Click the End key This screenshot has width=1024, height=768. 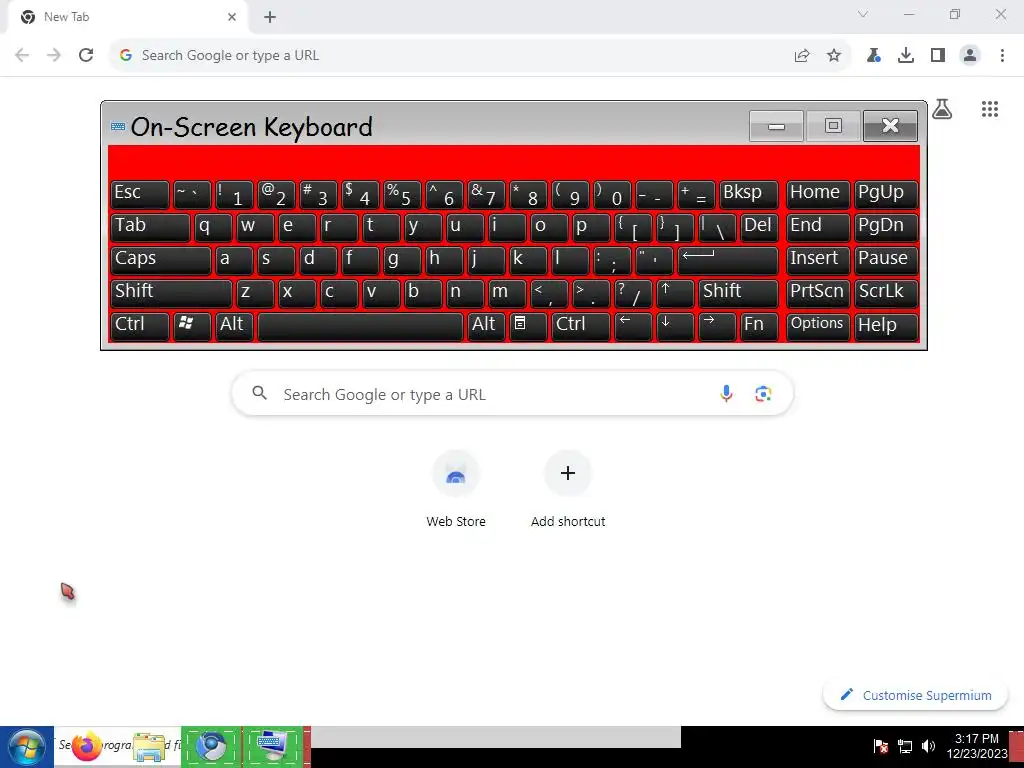click(x=818, y=227)
